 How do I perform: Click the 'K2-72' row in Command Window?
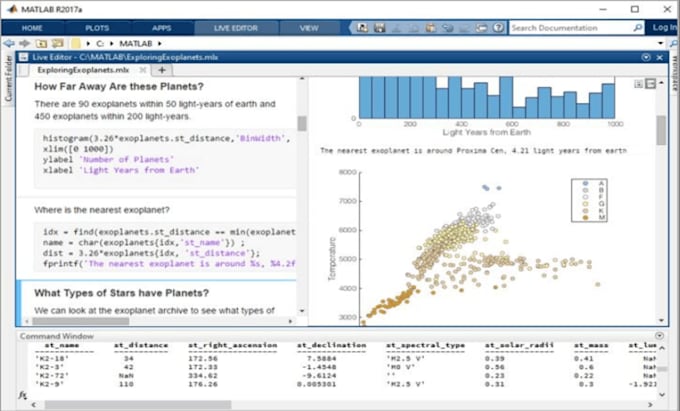345,375
